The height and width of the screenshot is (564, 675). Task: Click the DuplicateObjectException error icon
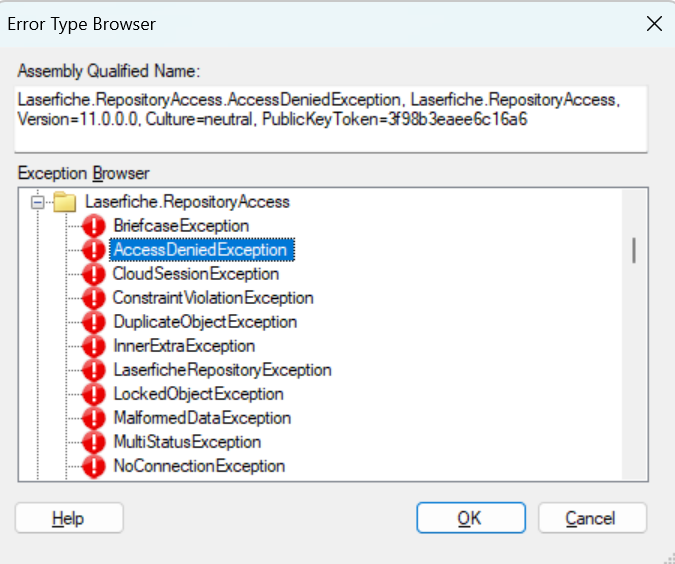tap(94, 322)
